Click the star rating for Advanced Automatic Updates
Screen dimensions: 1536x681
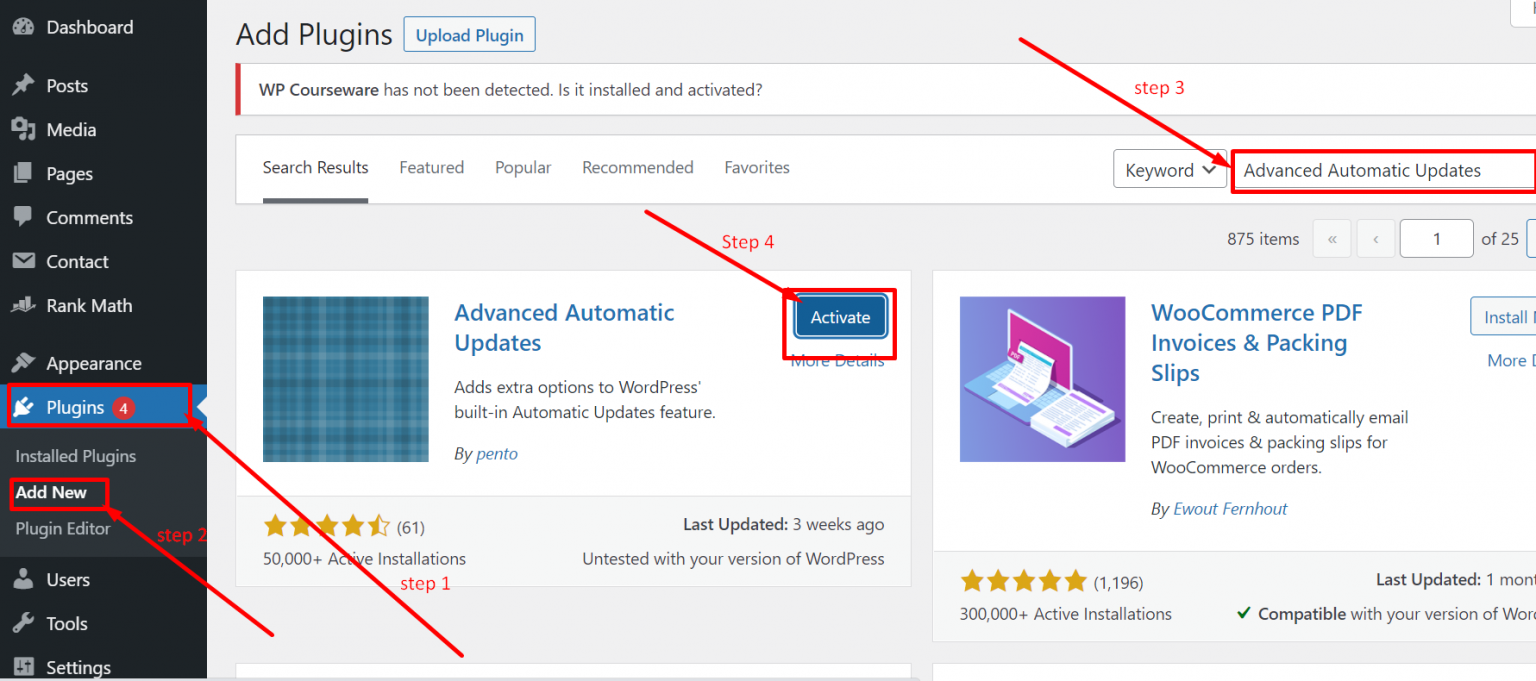(328, 524)
